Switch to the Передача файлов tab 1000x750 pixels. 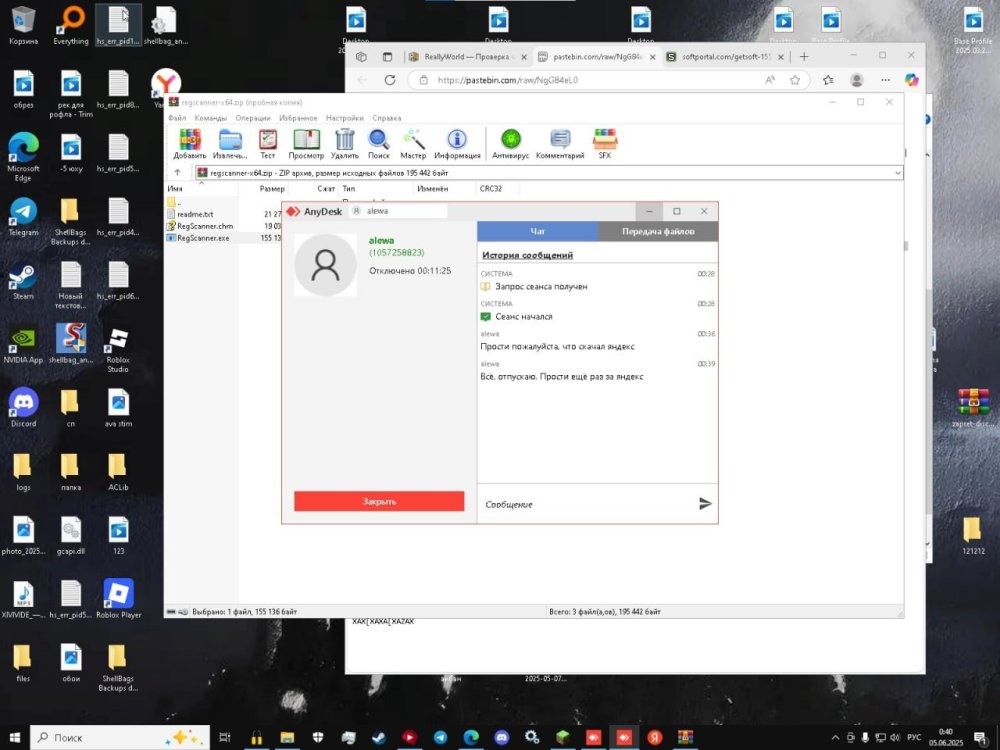(x=658, y=232)
